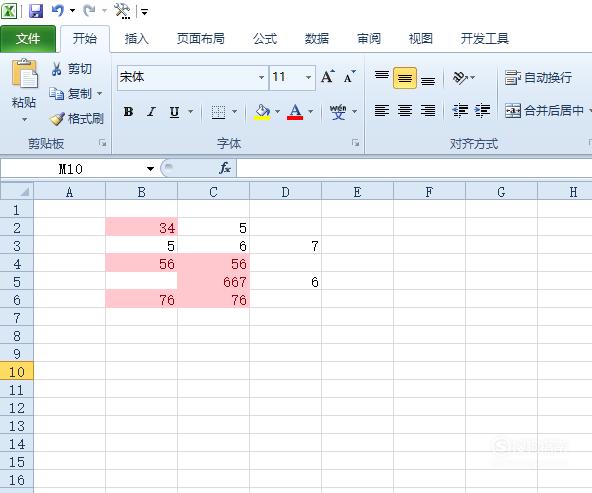
Task: Click the Decrease Font Size icon
Action: point(350,77)
